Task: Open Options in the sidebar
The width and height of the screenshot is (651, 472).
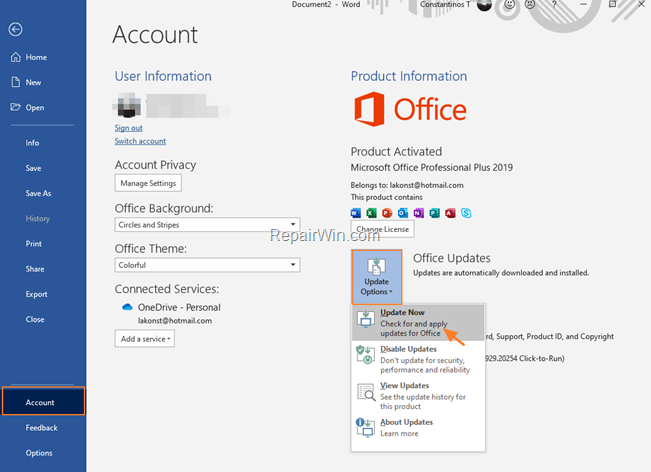Action: pyautogui.click(x=39, y=453)
